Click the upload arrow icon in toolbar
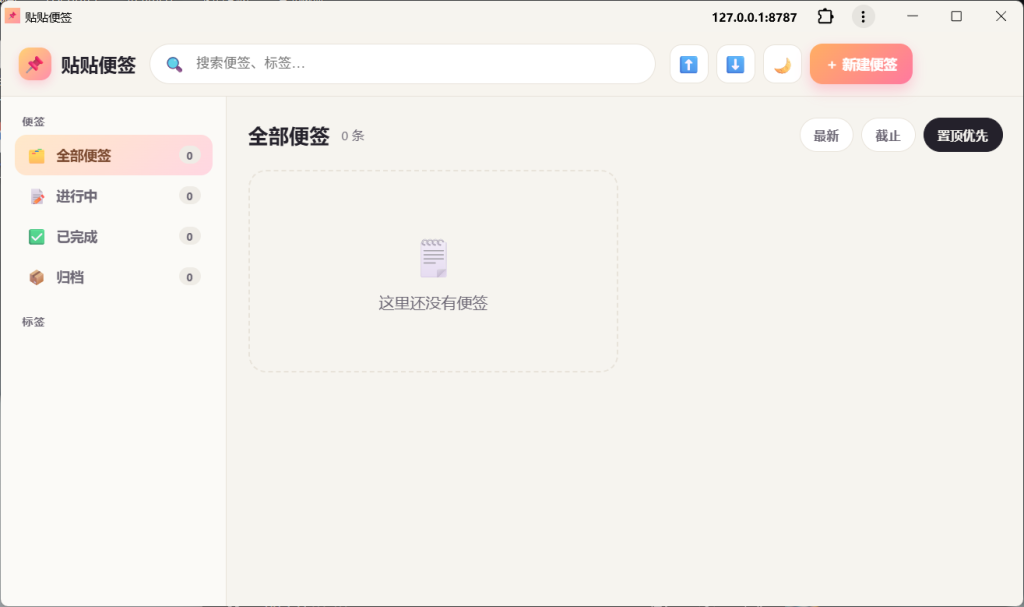 click(x=689, y=64)
